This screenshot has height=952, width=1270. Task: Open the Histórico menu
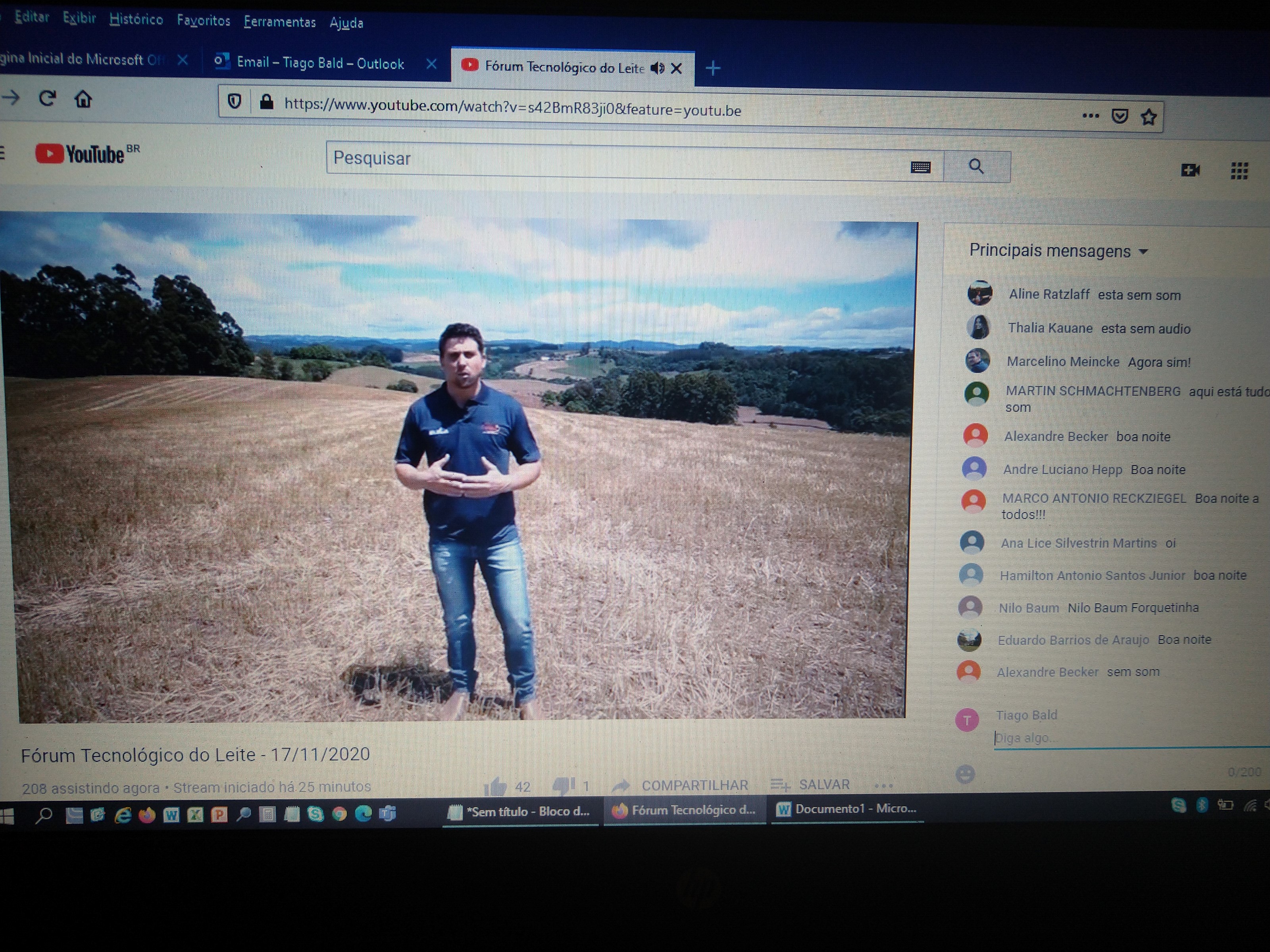click(x=136, y=19)
